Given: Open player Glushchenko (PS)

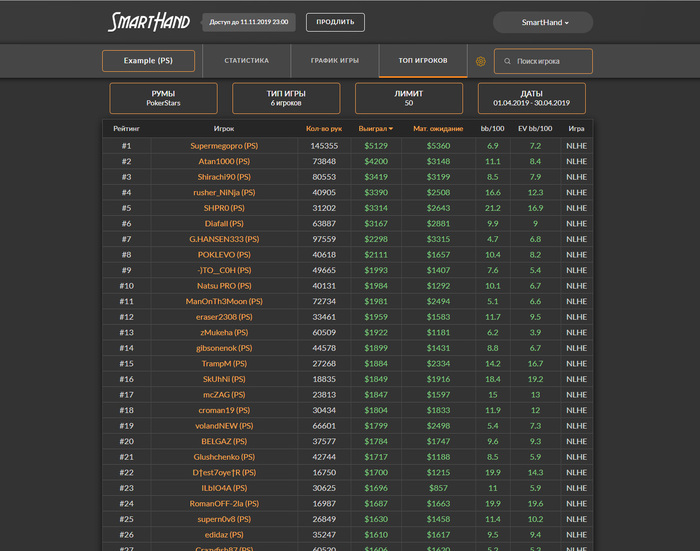Looking at the screenshot, I should [224, 457].
